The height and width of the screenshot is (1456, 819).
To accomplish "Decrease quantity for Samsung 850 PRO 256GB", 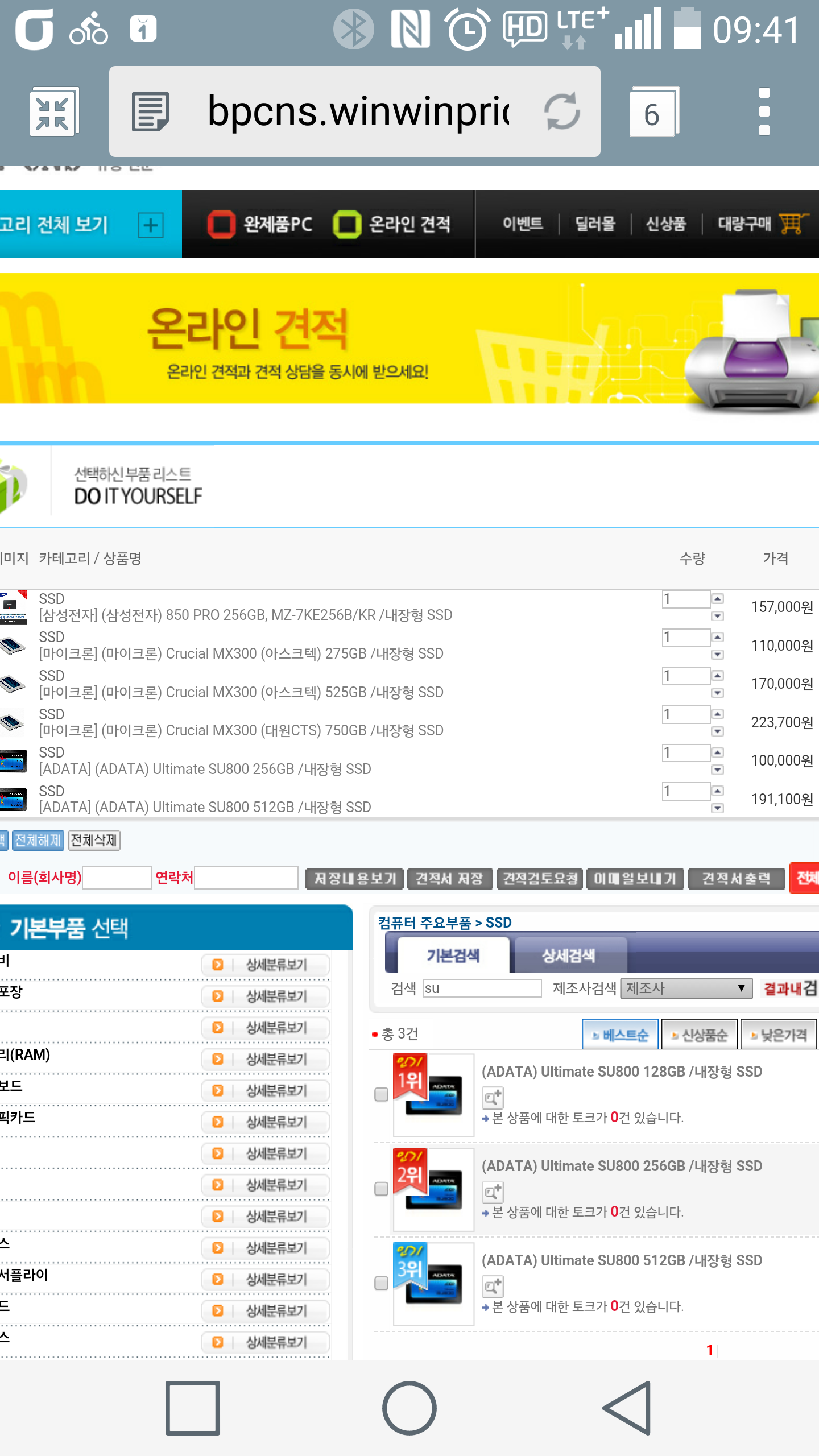I will coord(718,616).
